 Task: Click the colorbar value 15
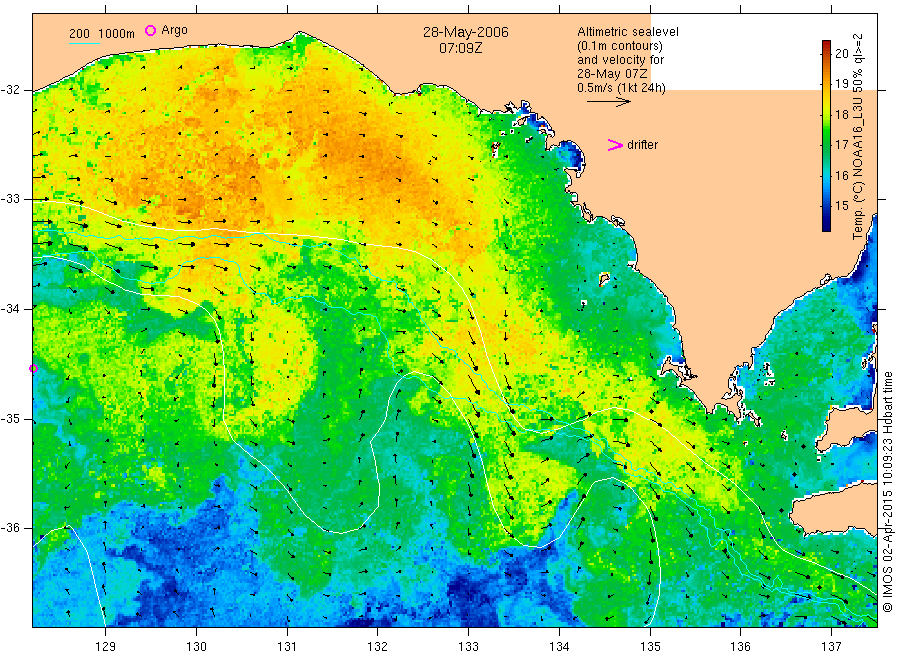tap(841, 205)
